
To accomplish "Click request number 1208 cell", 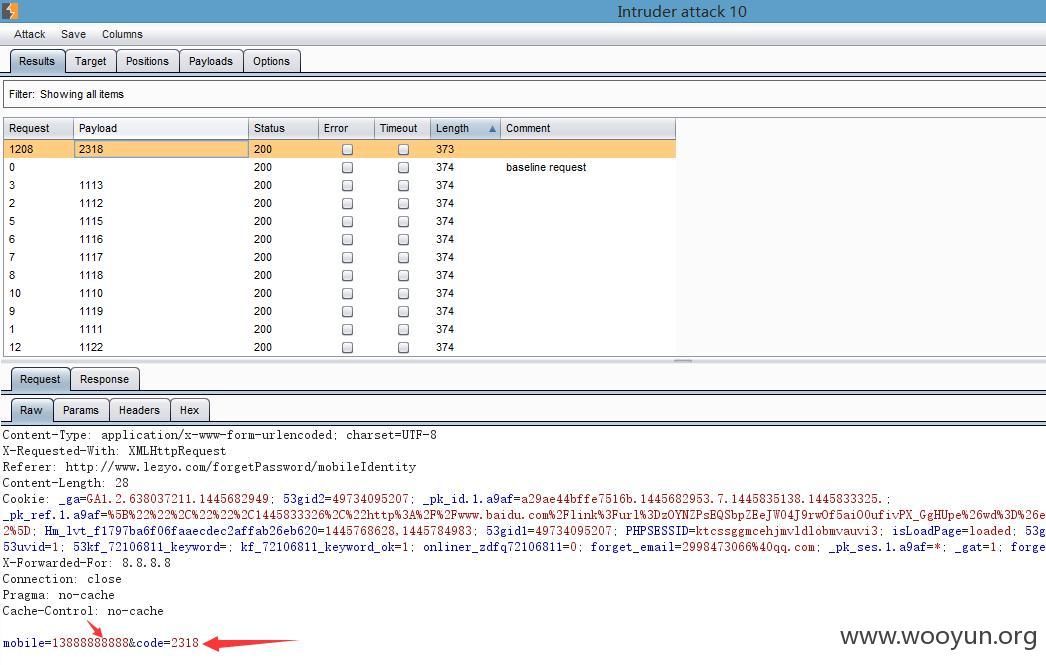I will [x=39, y=149].
